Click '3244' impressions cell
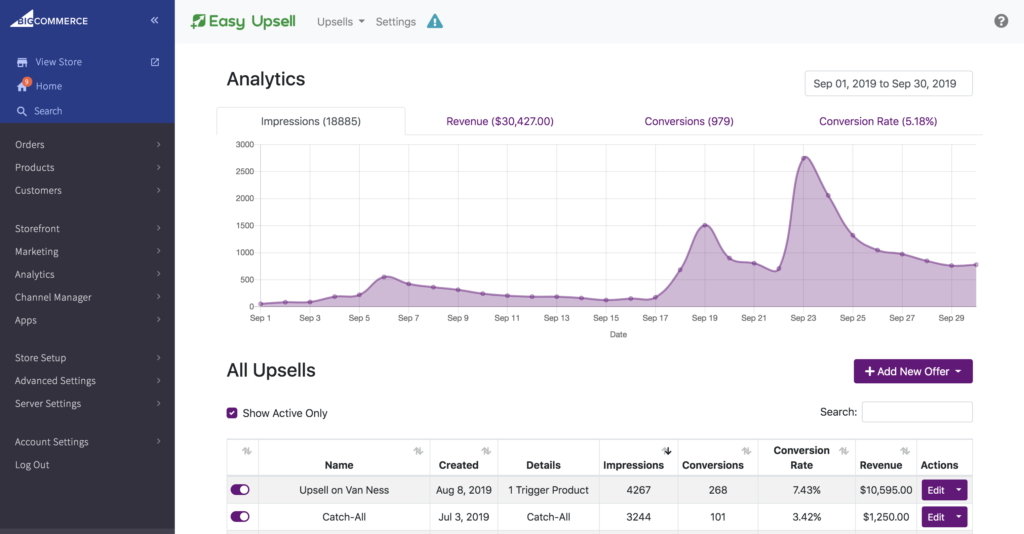Screen dimensions: 1024x534 pos(638,516)
